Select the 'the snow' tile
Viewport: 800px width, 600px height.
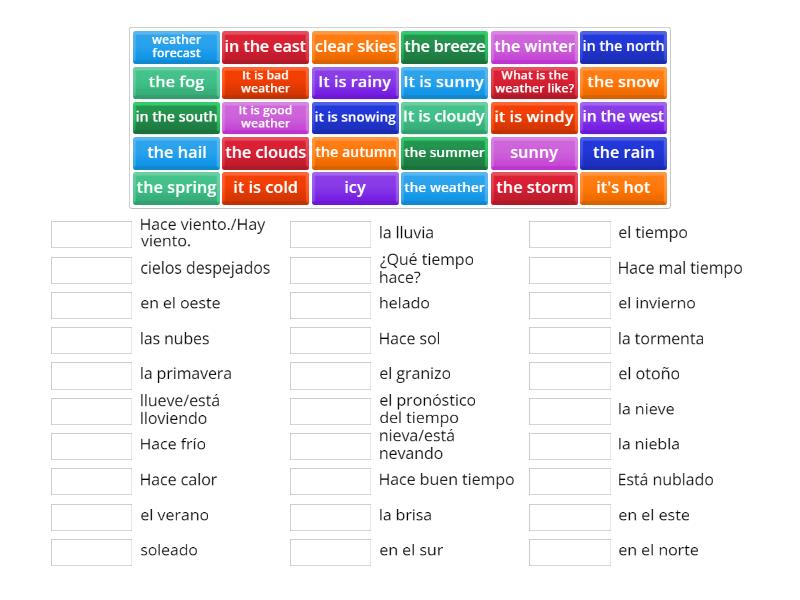(623, 82)
